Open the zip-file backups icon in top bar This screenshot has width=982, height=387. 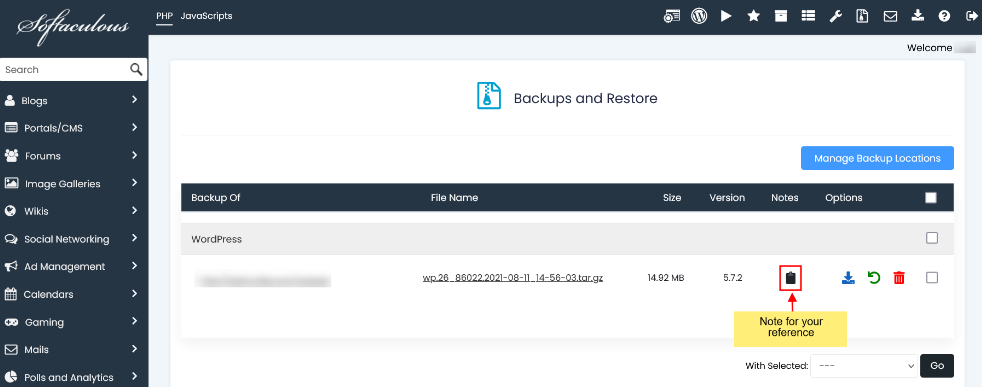click(862, 16)
